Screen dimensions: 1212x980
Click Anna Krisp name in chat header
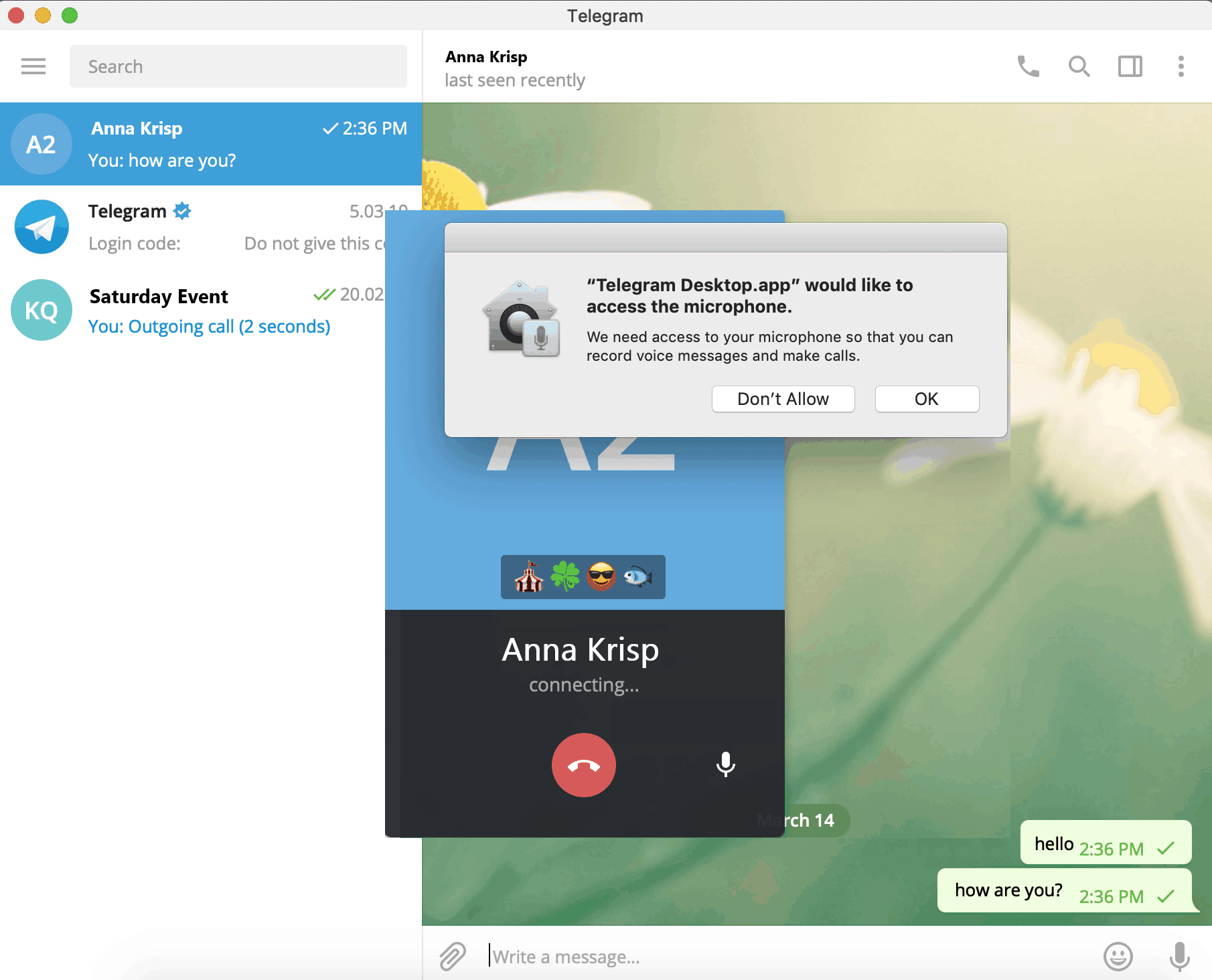pyautogui.click(x=486, y=57)
